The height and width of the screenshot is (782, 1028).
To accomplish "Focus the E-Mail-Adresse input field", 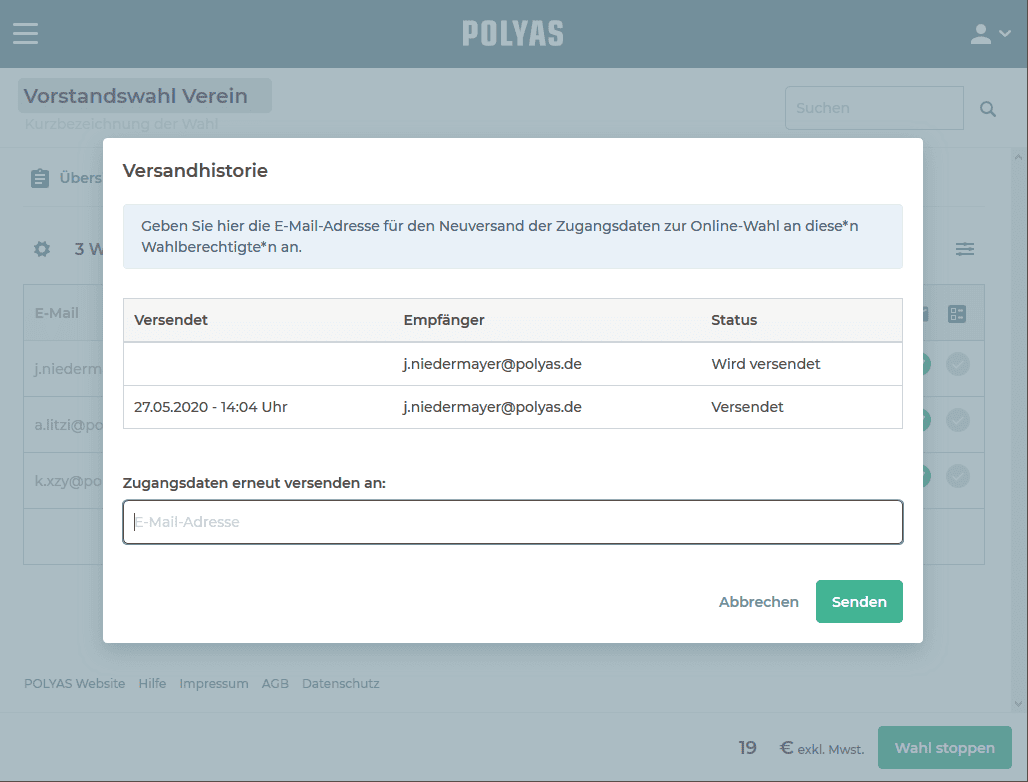I will [512, 522].
